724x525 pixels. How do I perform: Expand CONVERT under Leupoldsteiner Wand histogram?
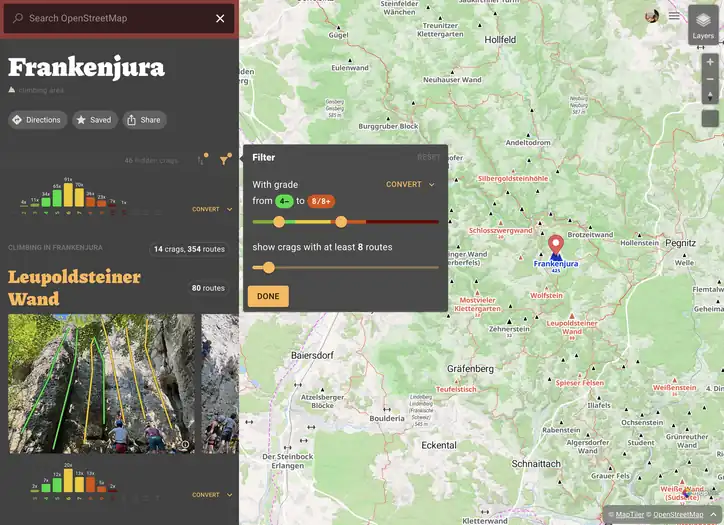[212, 494]
